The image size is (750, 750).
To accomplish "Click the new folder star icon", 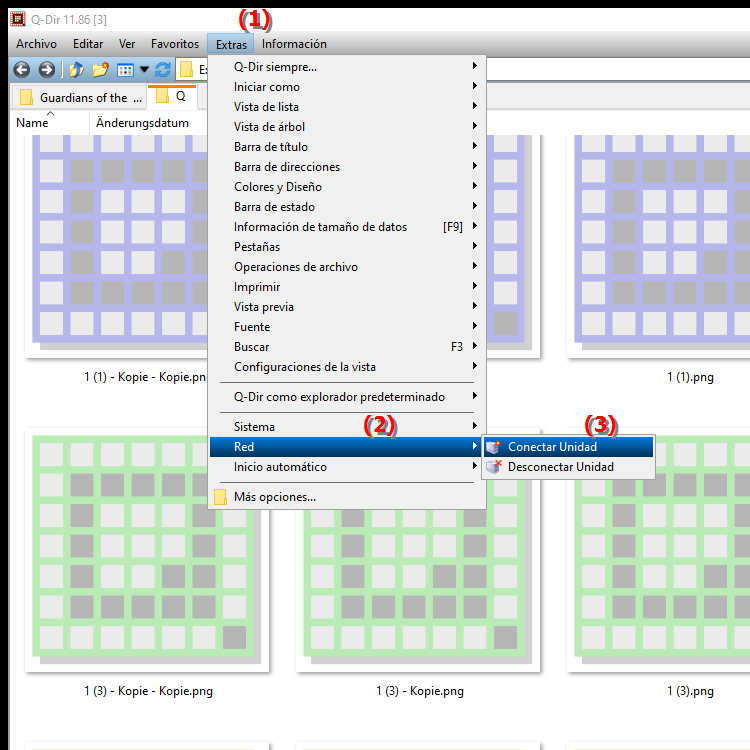I will point(100,70).
